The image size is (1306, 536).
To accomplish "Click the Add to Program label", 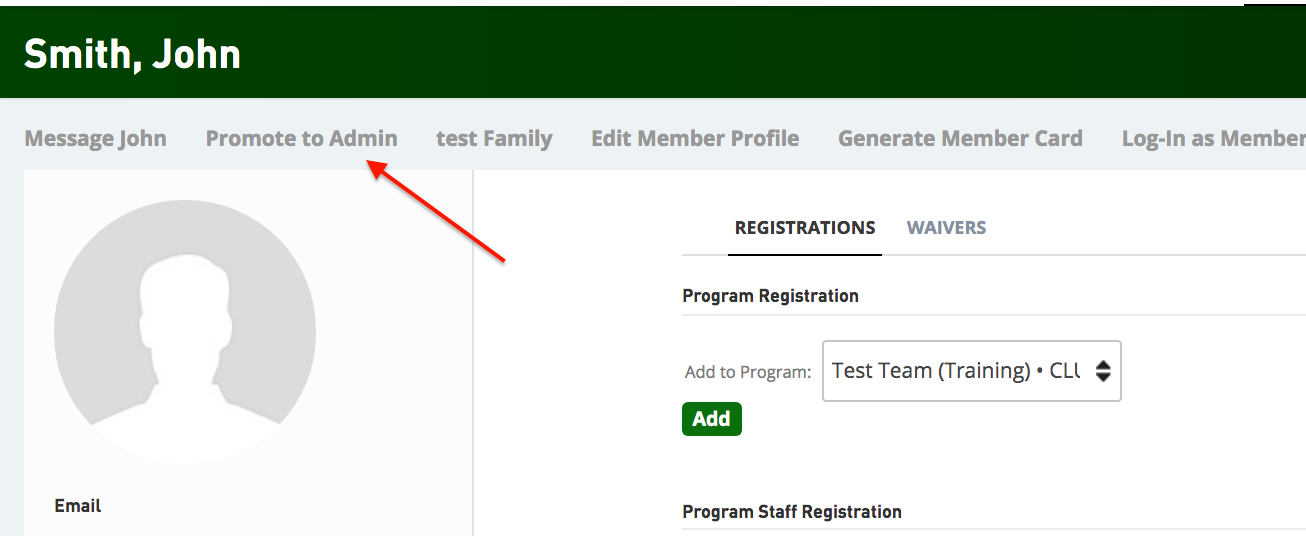I will pyautogui.click(x=748, y=372).
